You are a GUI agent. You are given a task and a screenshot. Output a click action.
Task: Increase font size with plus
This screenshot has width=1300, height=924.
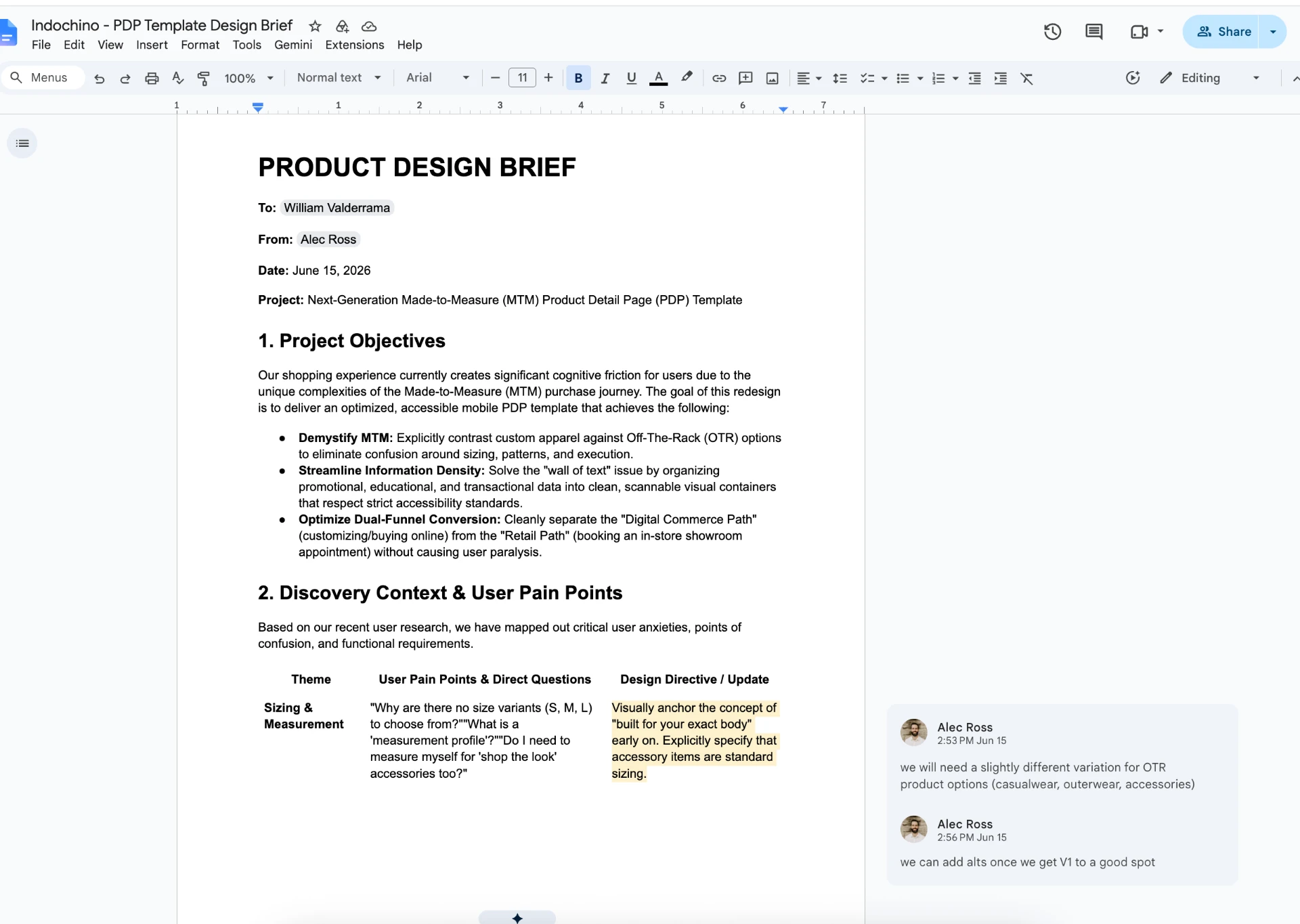click(548, 78)
